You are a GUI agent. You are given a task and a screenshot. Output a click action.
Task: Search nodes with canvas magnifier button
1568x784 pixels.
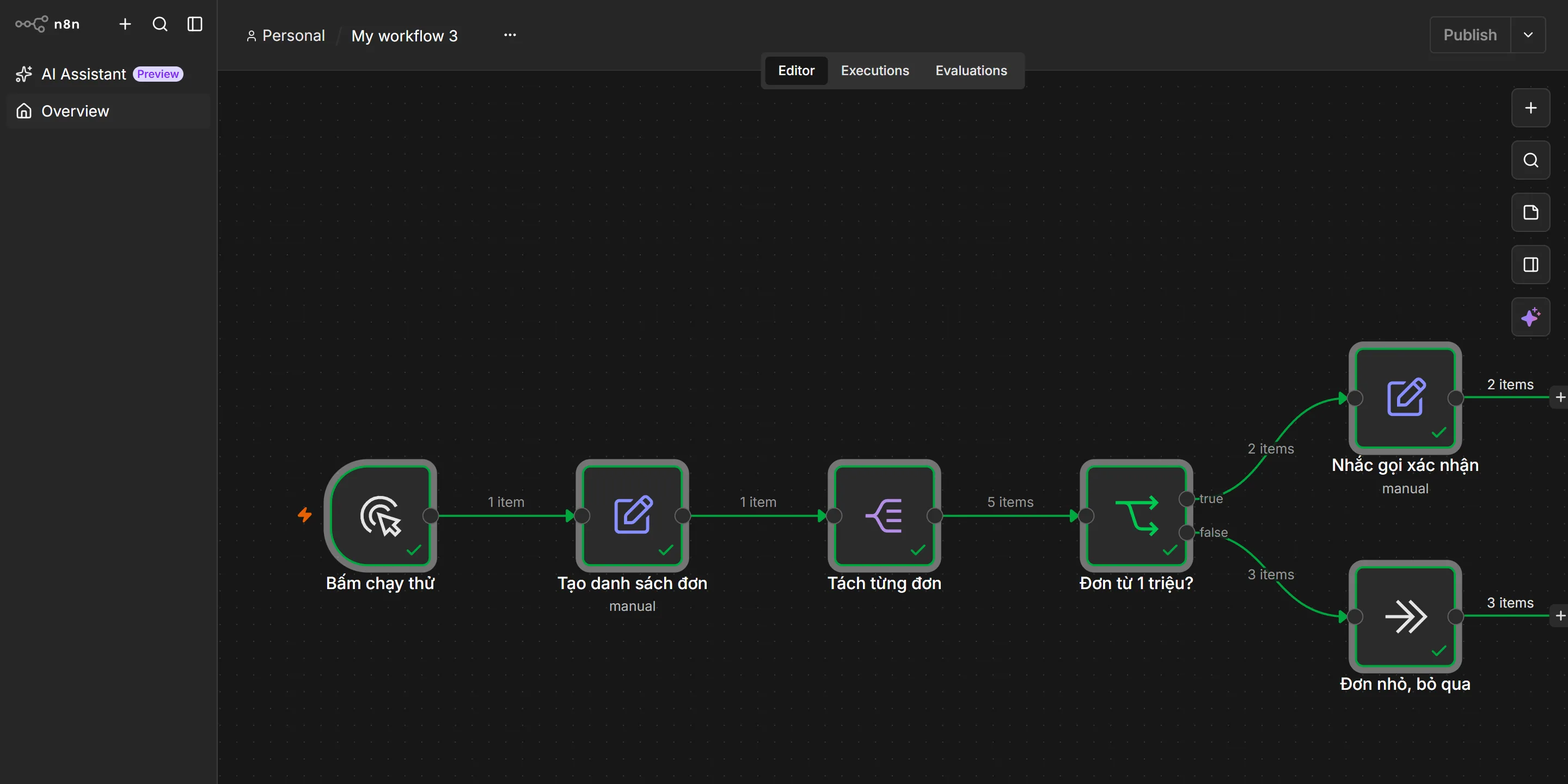[1531, 160]
